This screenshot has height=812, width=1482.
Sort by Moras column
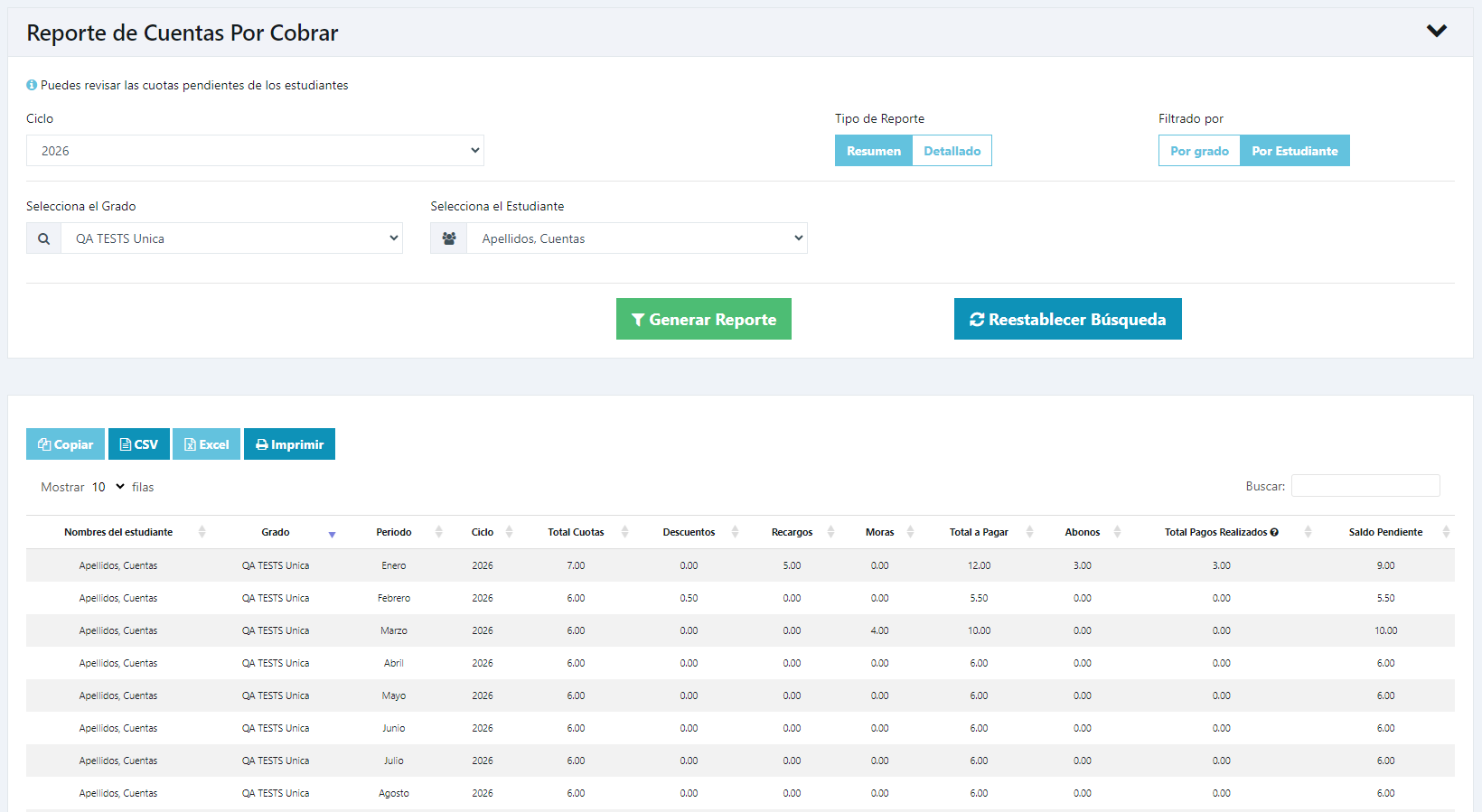(x=879, y=532)
